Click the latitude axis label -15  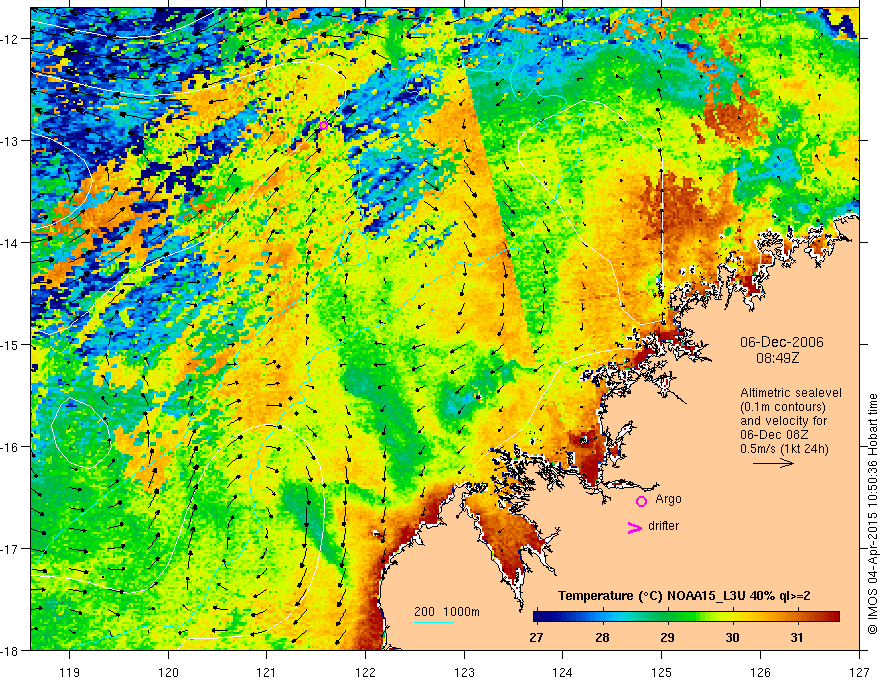(x=12, y=344)
